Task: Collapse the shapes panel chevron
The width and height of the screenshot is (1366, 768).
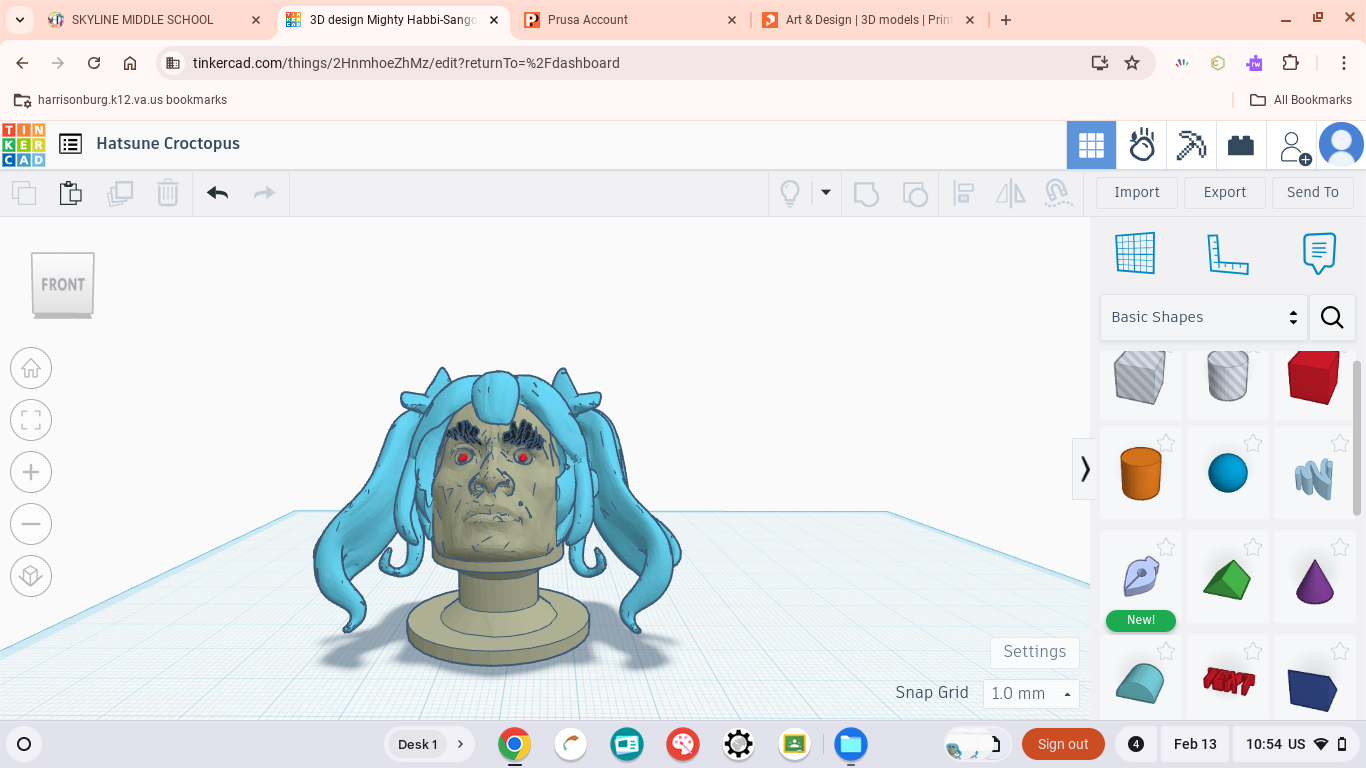Action: coord(1084,468)
